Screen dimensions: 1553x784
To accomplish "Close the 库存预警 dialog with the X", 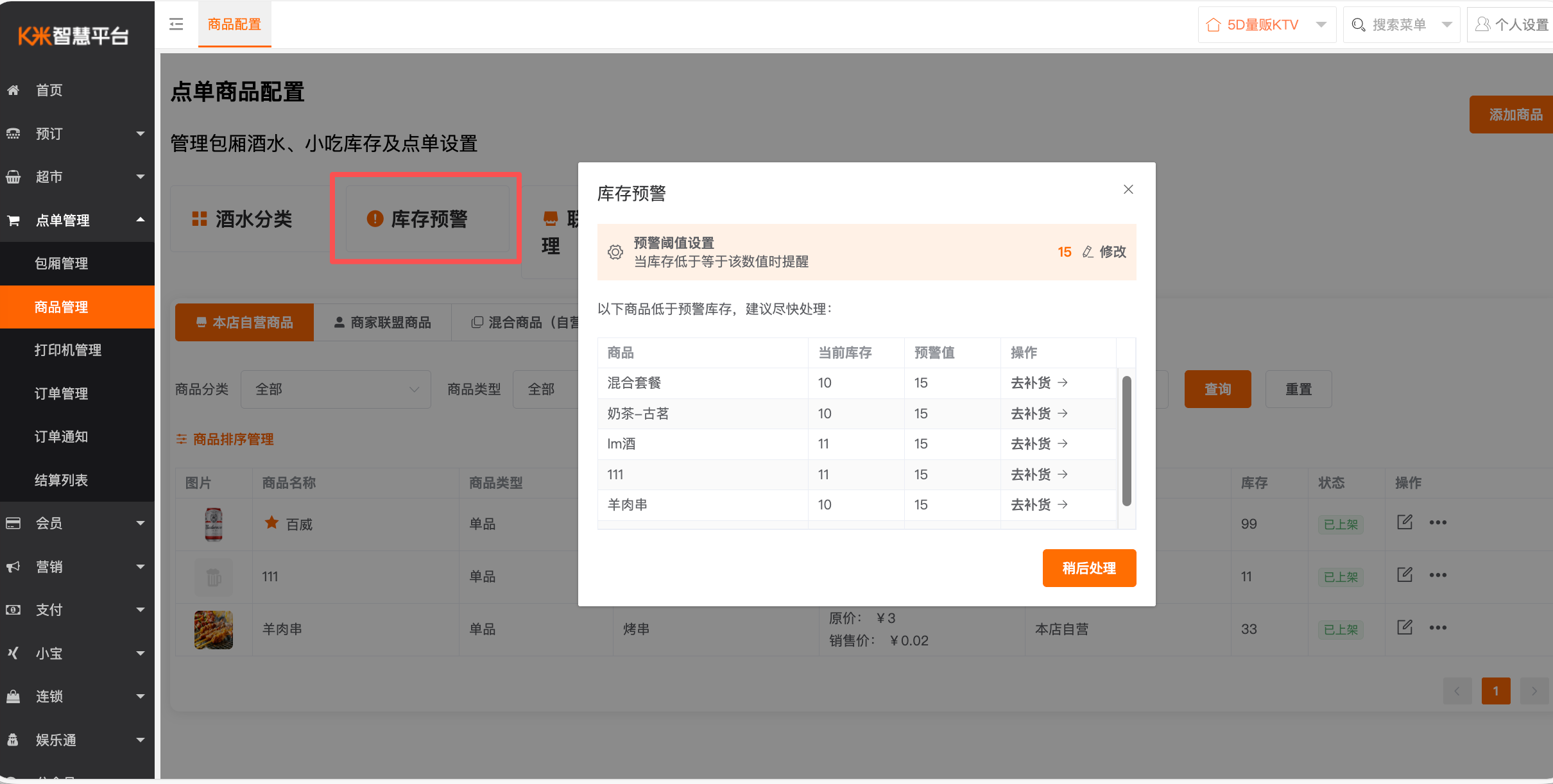I will point(1128,189).
